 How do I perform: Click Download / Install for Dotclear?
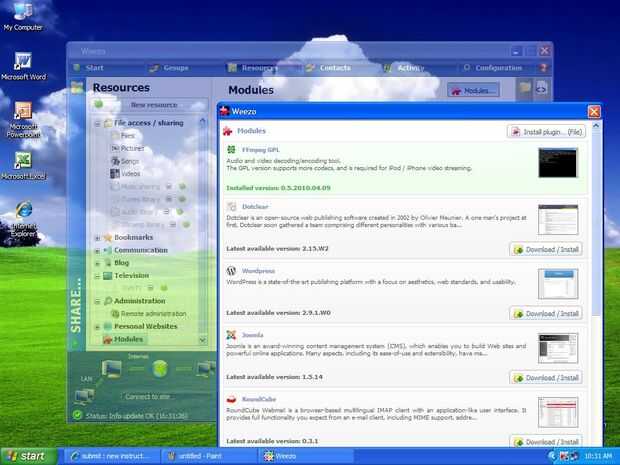pos(546,250)
